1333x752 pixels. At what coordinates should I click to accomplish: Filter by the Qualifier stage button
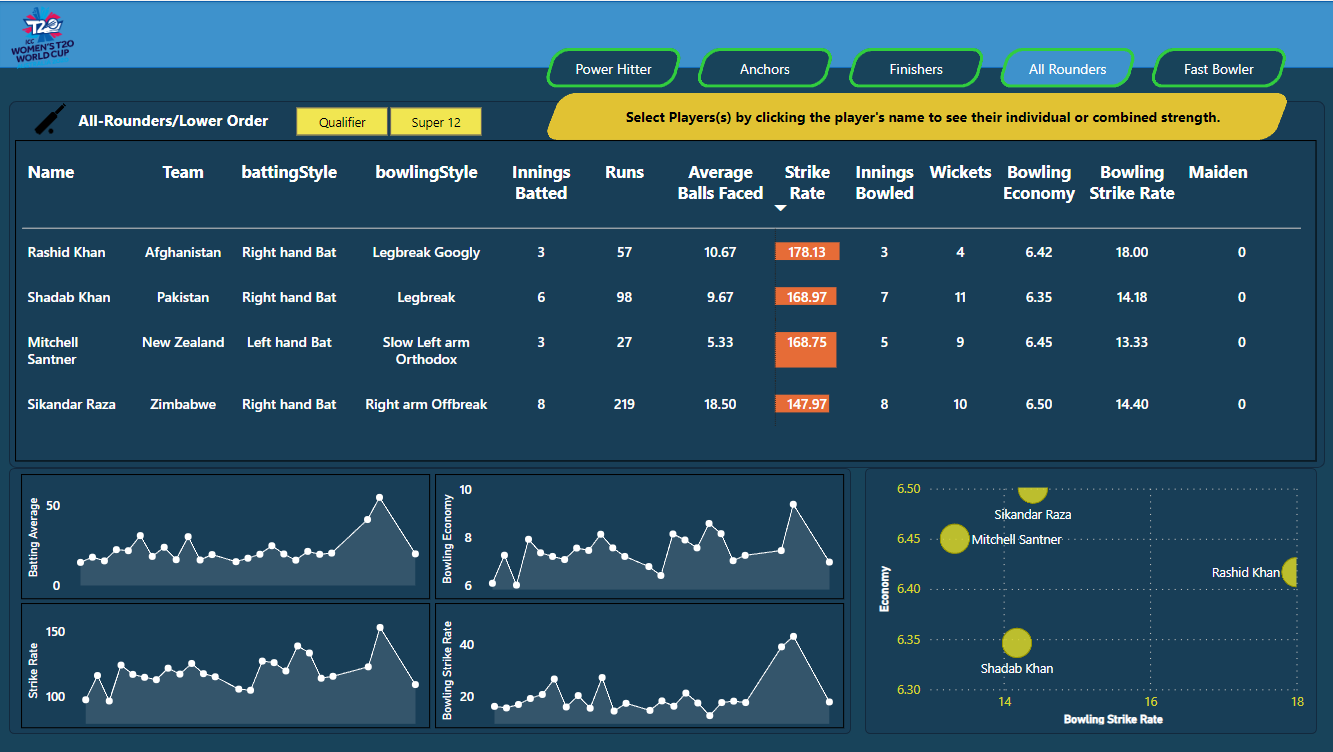pyautogui.click(x=342, y=122)
